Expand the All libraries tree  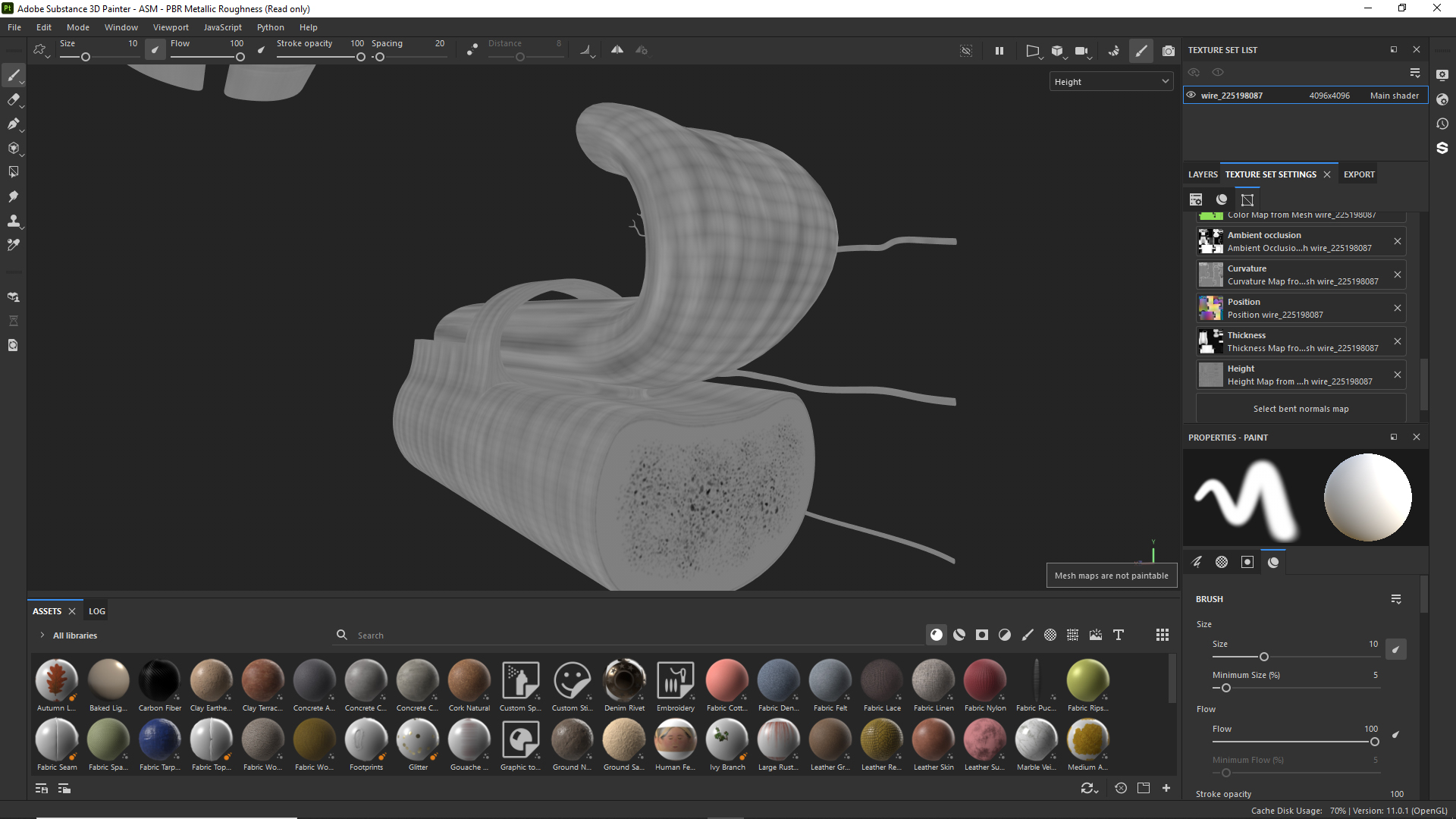(x=42, y=635)
